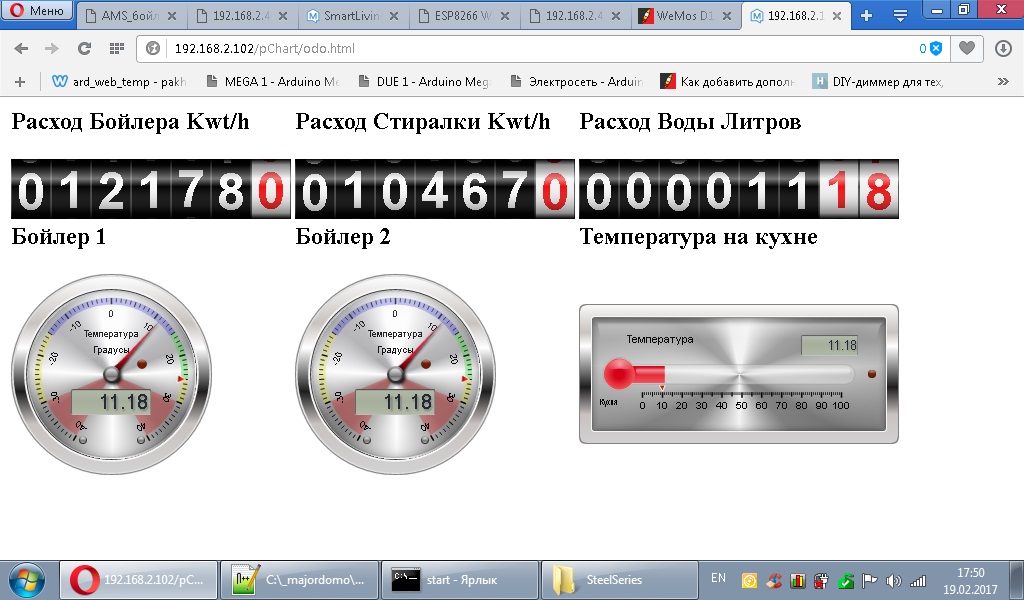The width and height of the screenshot is (1024, 600).
Task: Switch keyboard language via EN indicator
Action: click(x=718, y=576)
